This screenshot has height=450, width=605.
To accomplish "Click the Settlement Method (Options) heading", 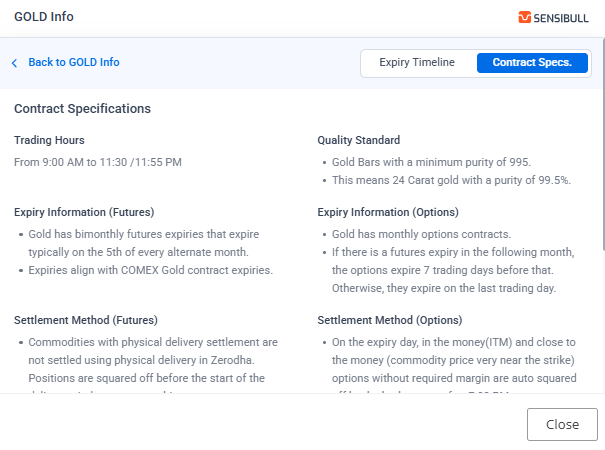I will click(x=390, y=320).
